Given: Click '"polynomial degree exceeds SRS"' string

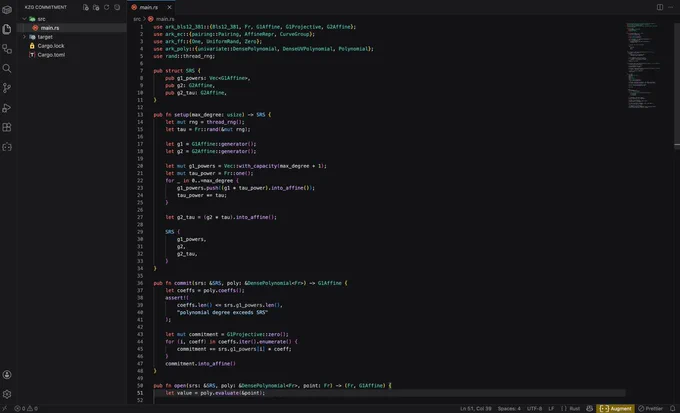Looking at the screenshot, I should (x=222, y=312).
